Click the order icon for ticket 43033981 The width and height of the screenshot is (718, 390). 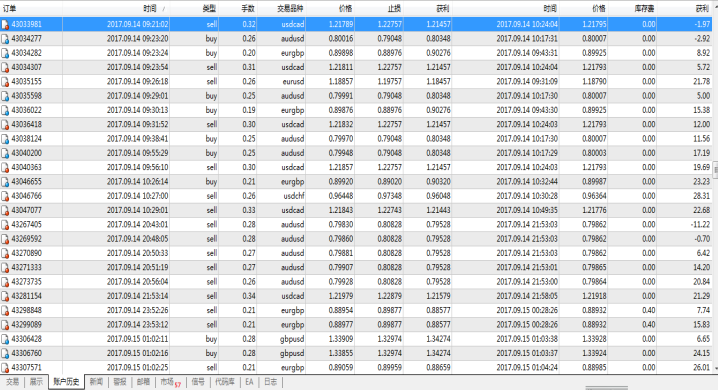5,24
